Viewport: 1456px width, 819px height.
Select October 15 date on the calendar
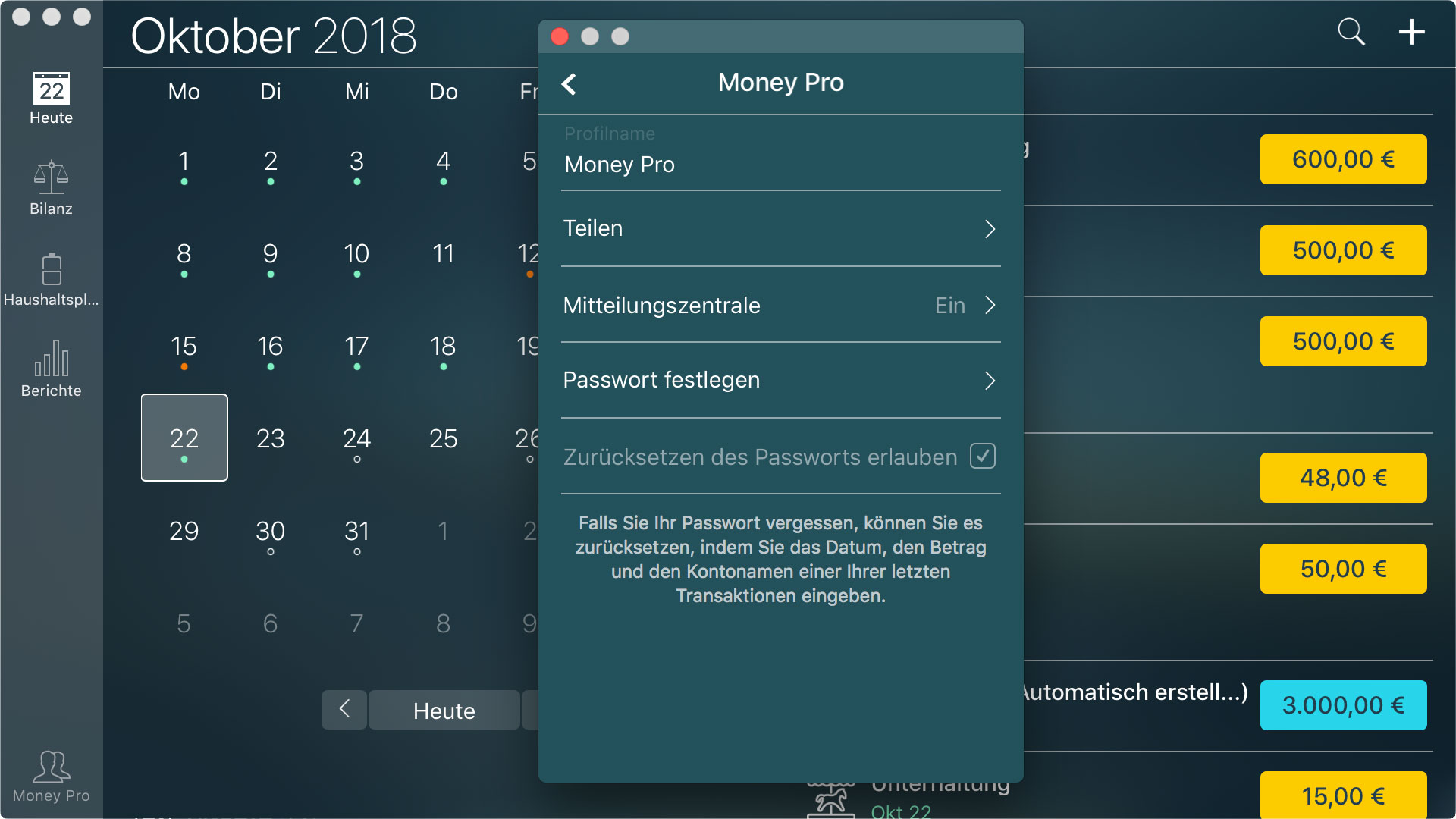184,346
